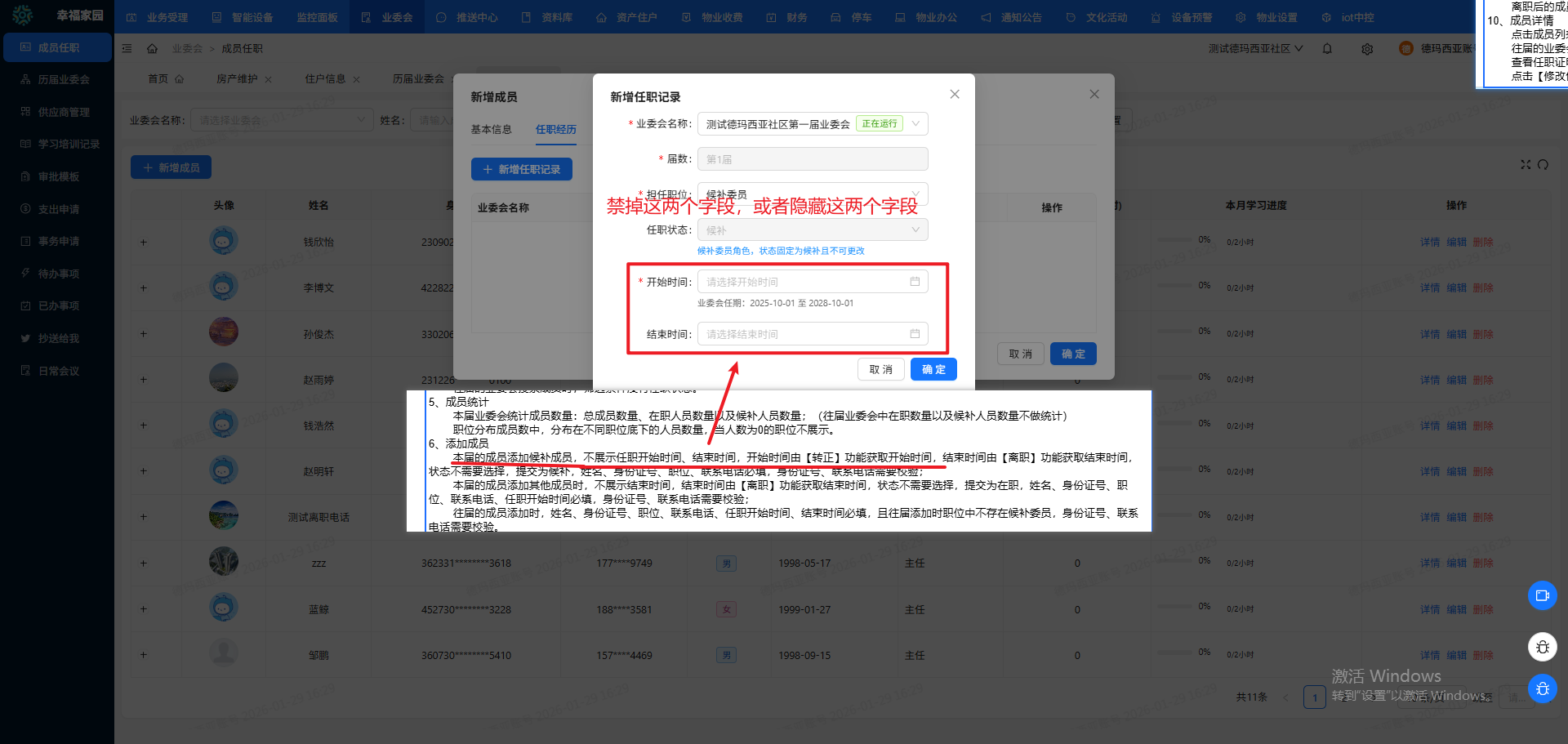Viewport: 1568px width, 744px height.
Task: Click the 新增任职记录 button
Action: click(x=521, y=170)
